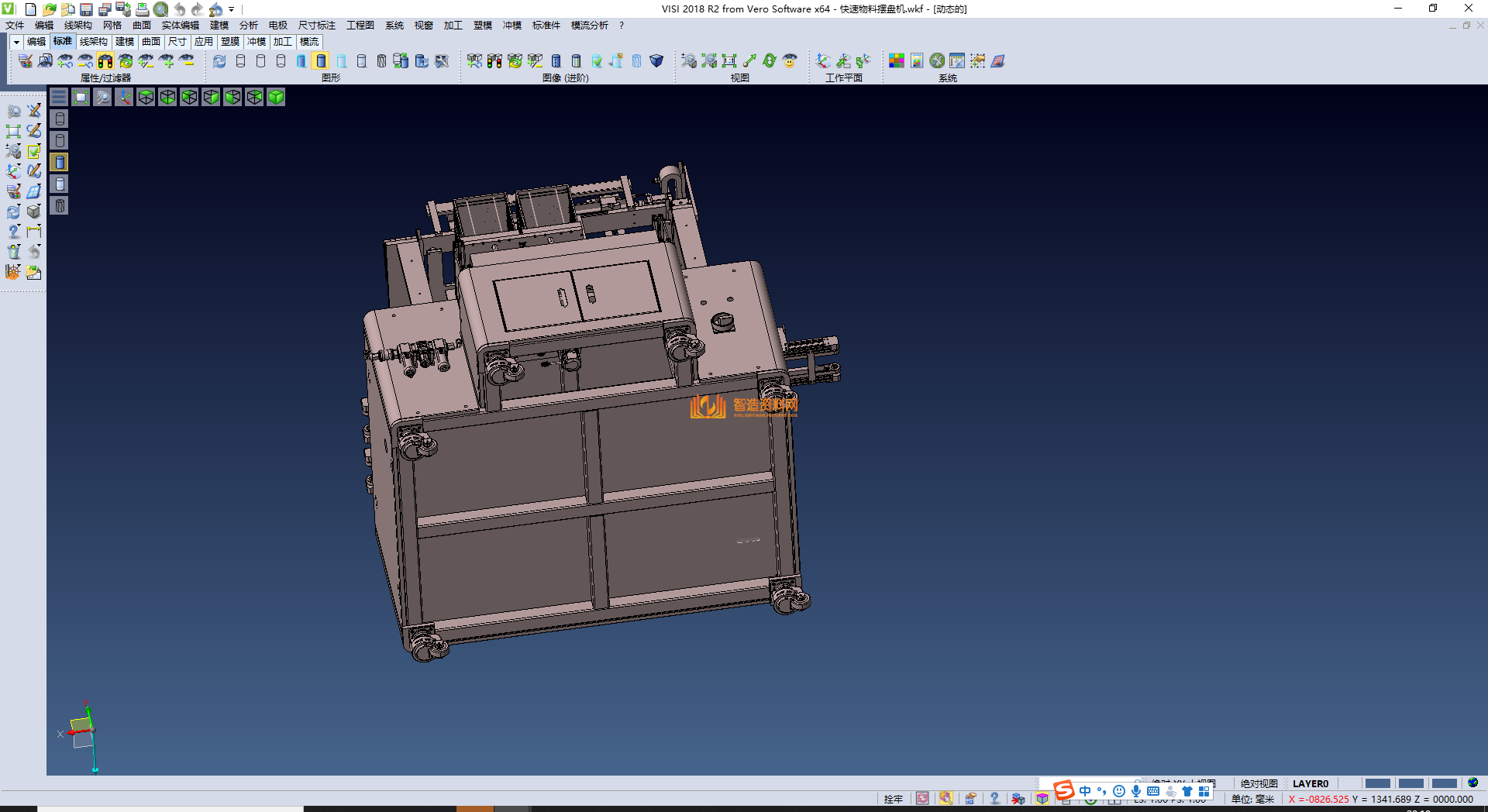The width and height of the screenshot is (1488, 812).
Task: Toggle the highlighted shaded cylinder render mode
Action: click(321, 61)
